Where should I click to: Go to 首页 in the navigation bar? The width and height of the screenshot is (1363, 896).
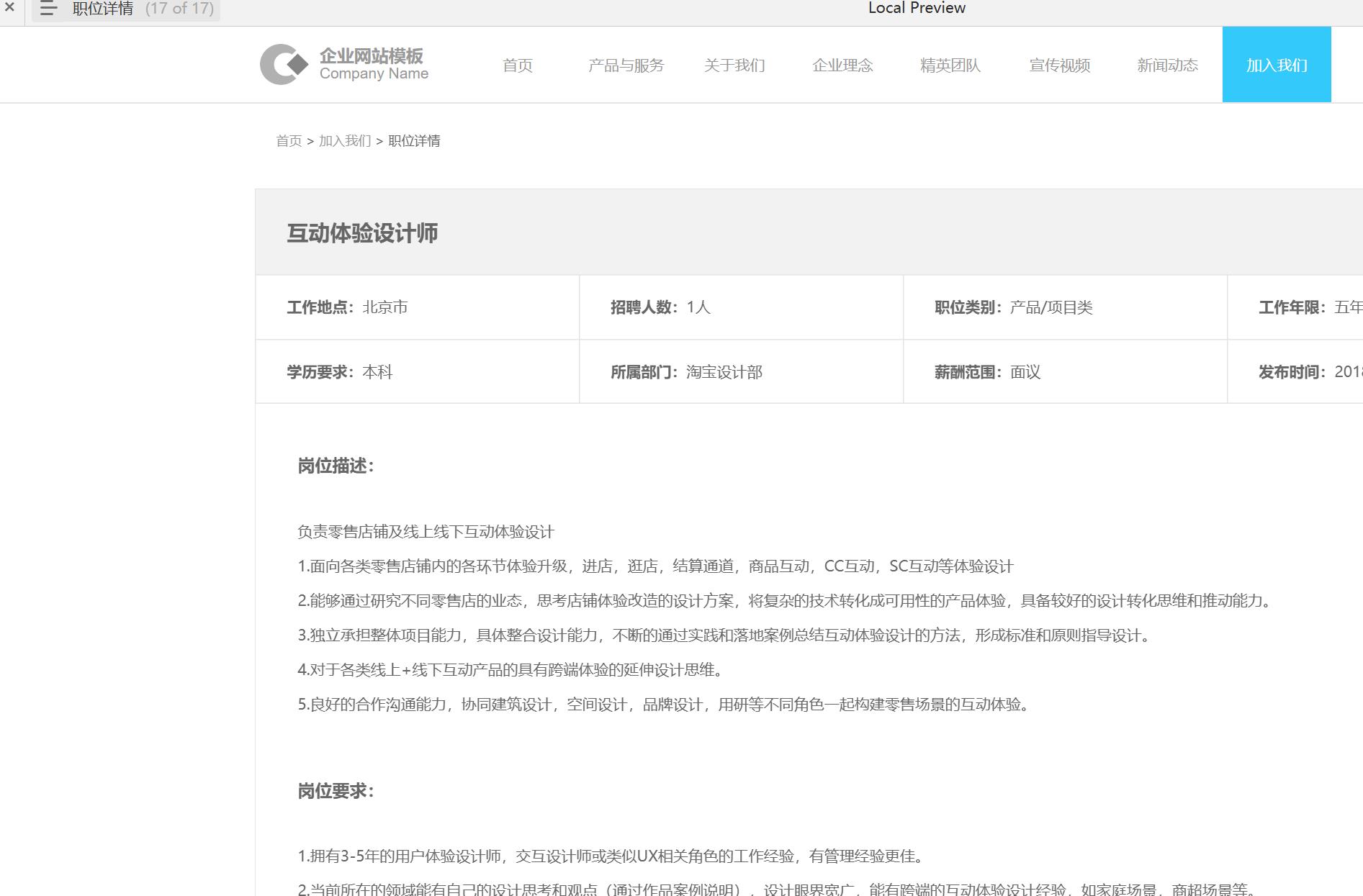pos(518,65)
